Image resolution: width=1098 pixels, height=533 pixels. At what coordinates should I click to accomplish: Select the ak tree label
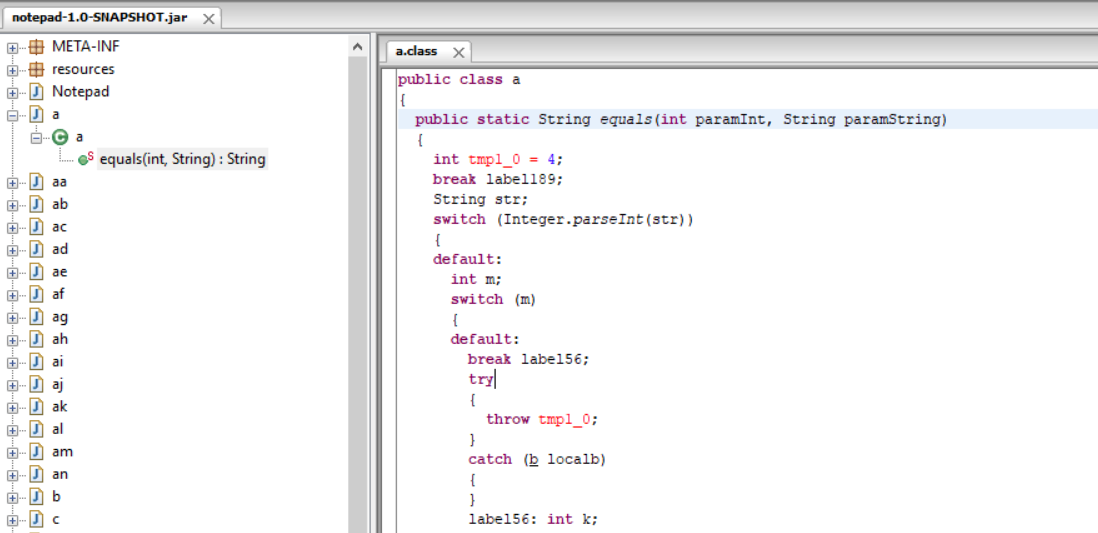(60, 406)
